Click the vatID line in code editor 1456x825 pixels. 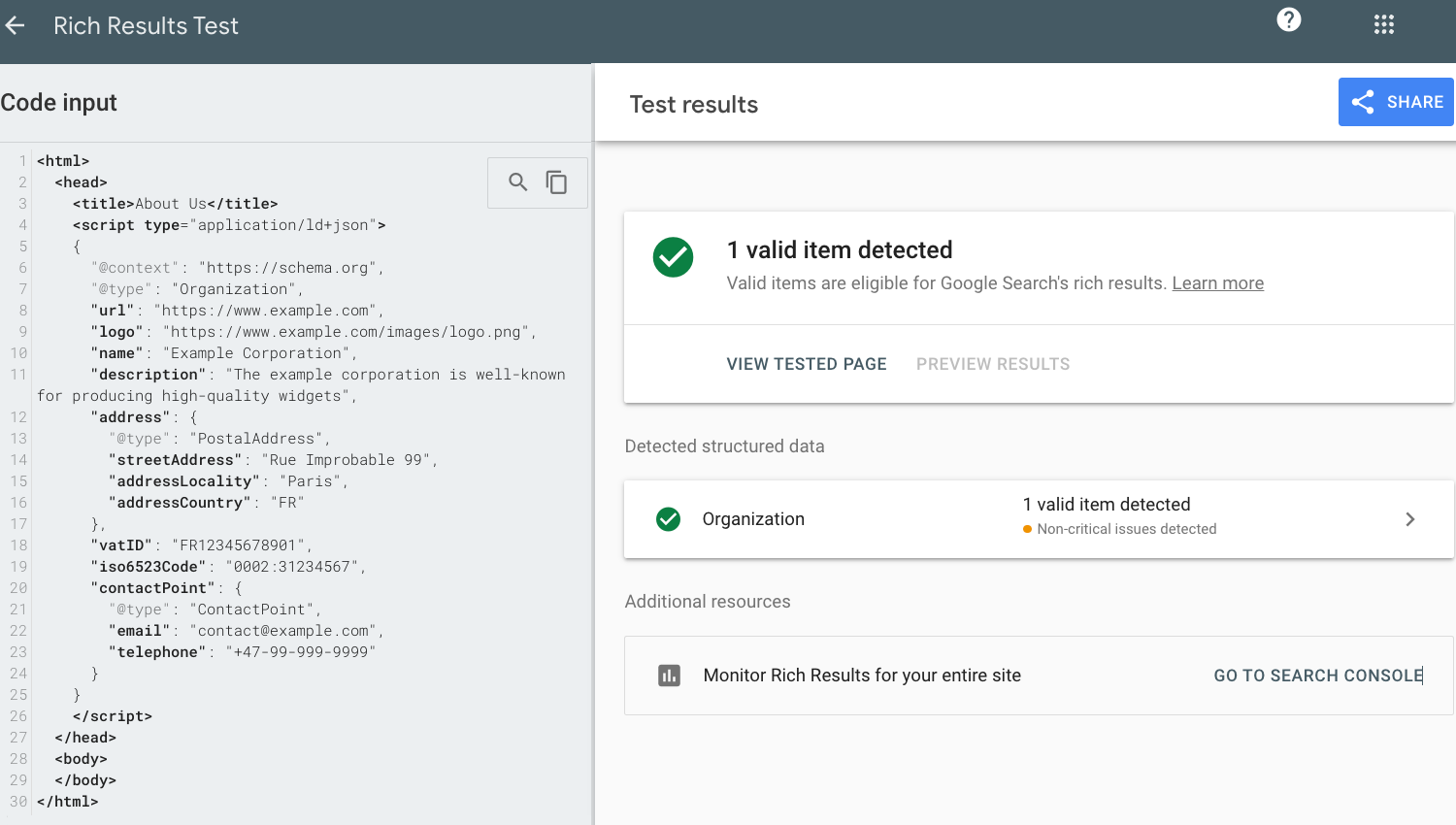(x=201, y=545)
